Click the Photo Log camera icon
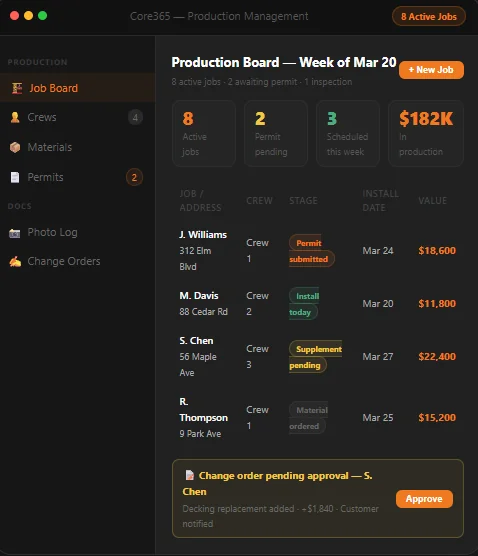This screenshot has width=478, height=556. pyautogui.click(x=15, y=233)
